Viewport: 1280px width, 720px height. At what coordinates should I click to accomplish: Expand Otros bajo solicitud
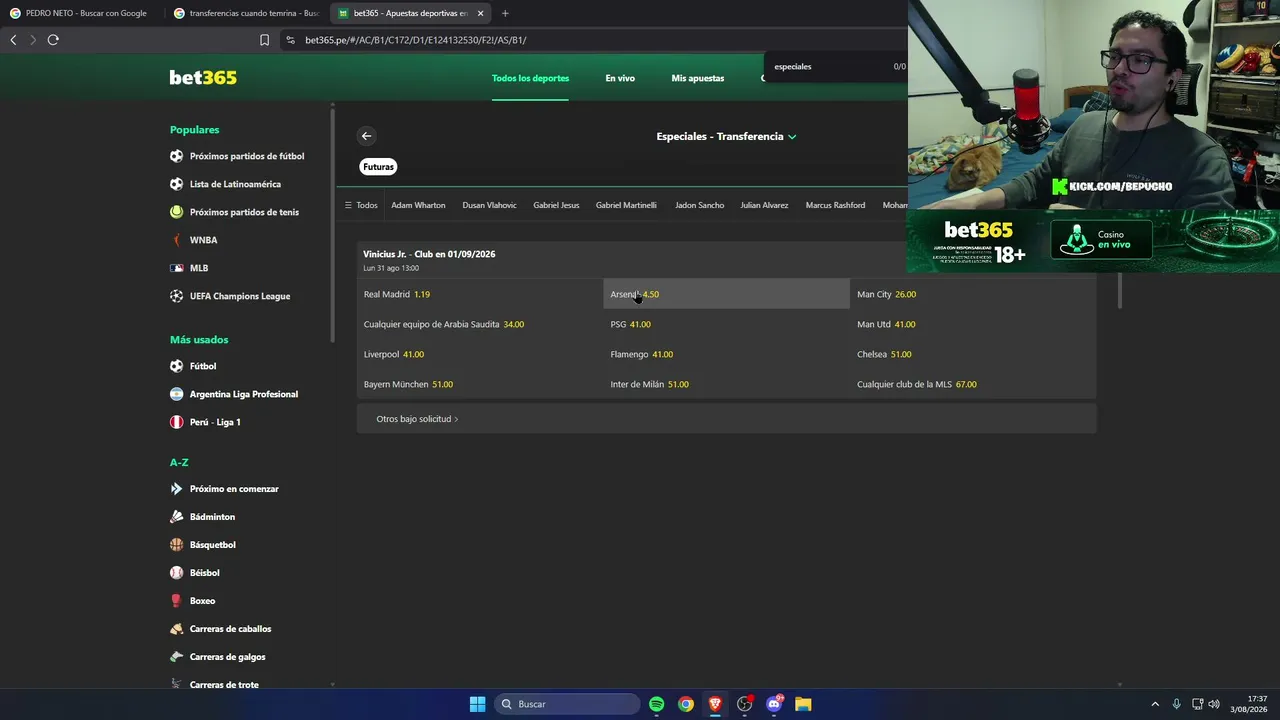417,419
